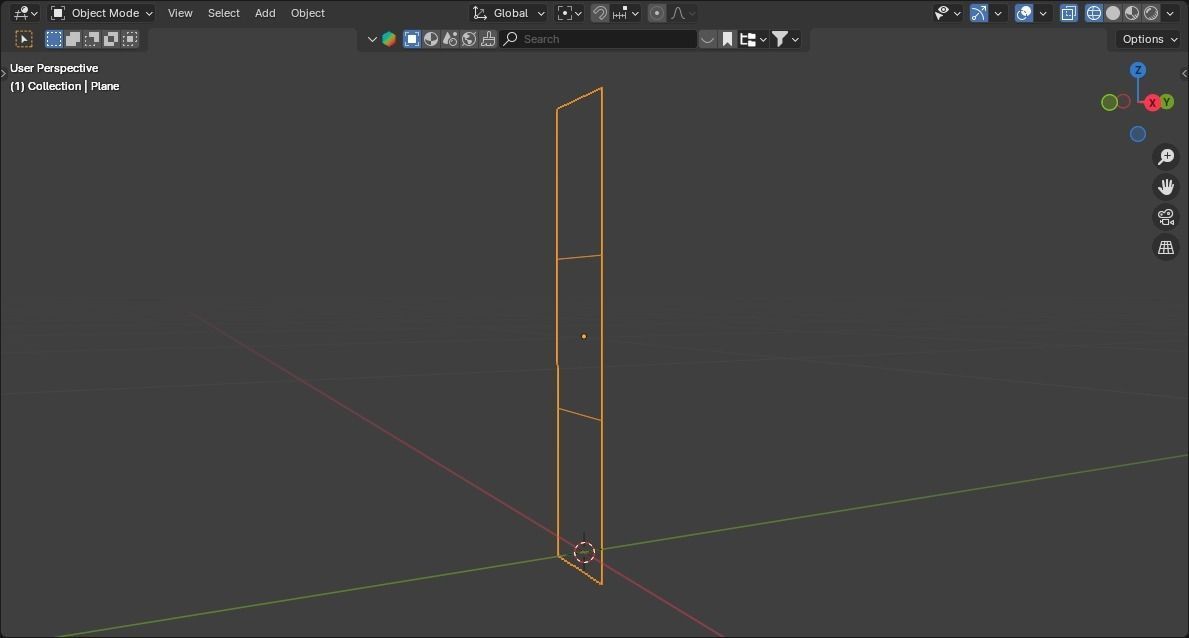Click the red X axis gizmo handle
Screen dimensions: 1189x638
click(x=1153, y=102)
